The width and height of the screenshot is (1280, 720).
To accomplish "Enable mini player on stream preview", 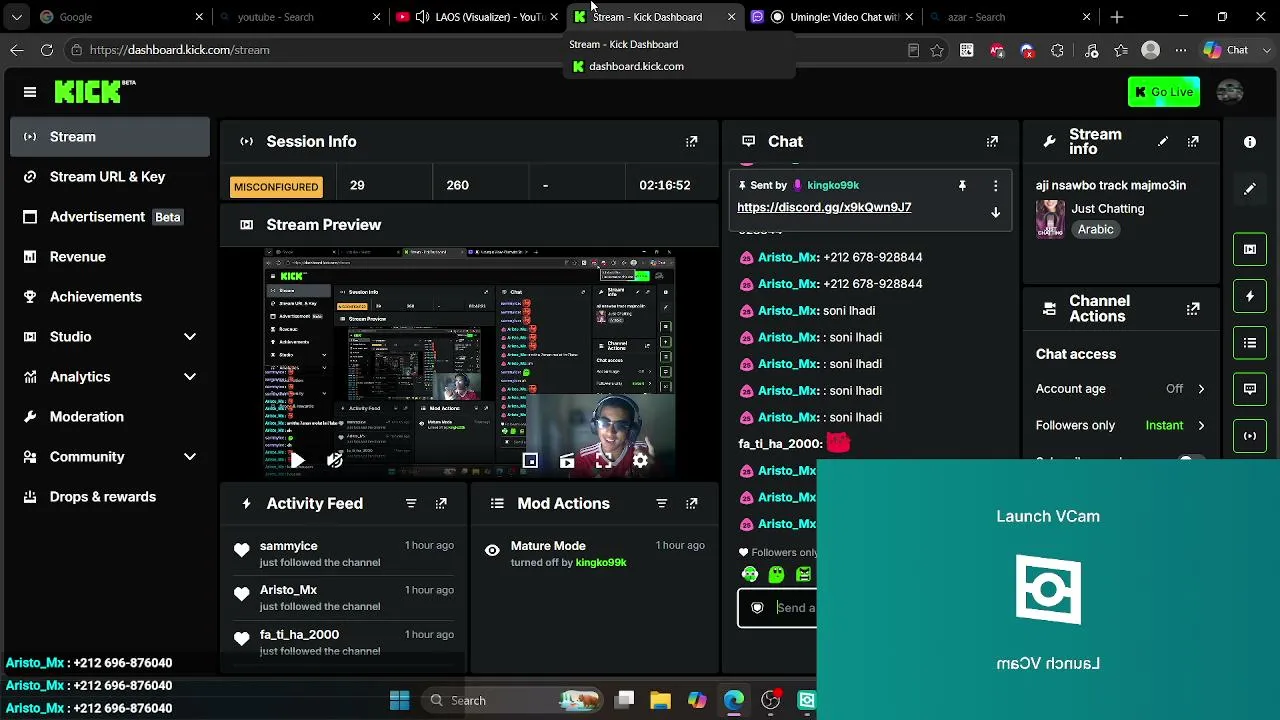I will pos(530,461).
